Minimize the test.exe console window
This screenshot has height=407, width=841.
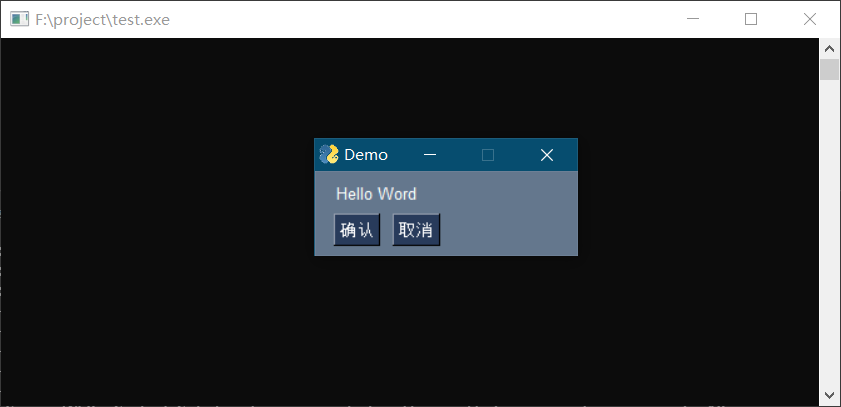(693, 19)
